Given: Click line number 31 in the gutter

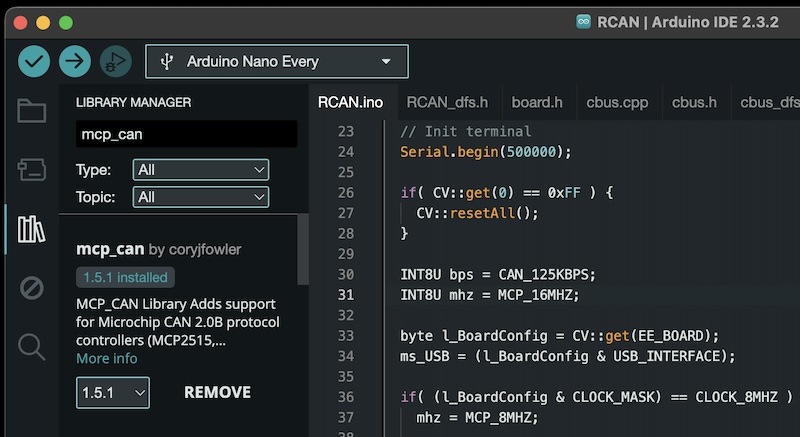Looking at the screenshot, I should pos(345,295).
